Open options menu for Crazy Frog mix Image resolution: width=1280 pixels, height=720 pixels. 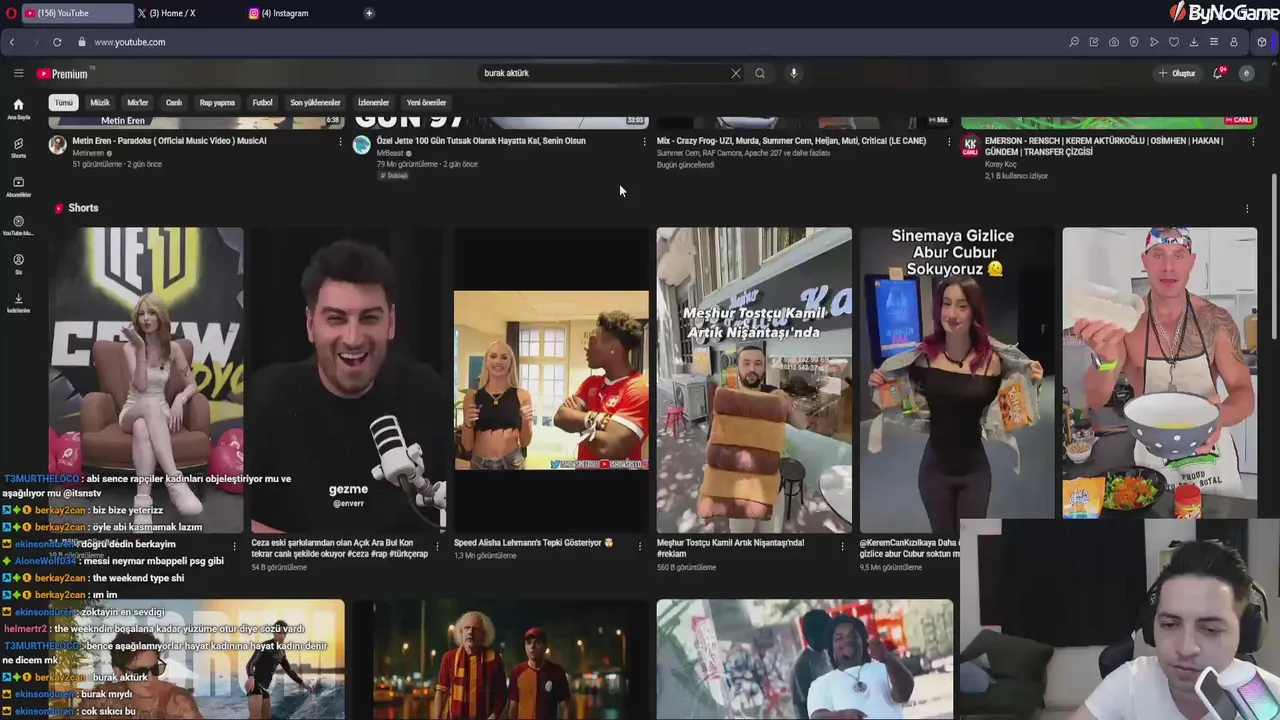pyautogui.click(x=949, y=142)
